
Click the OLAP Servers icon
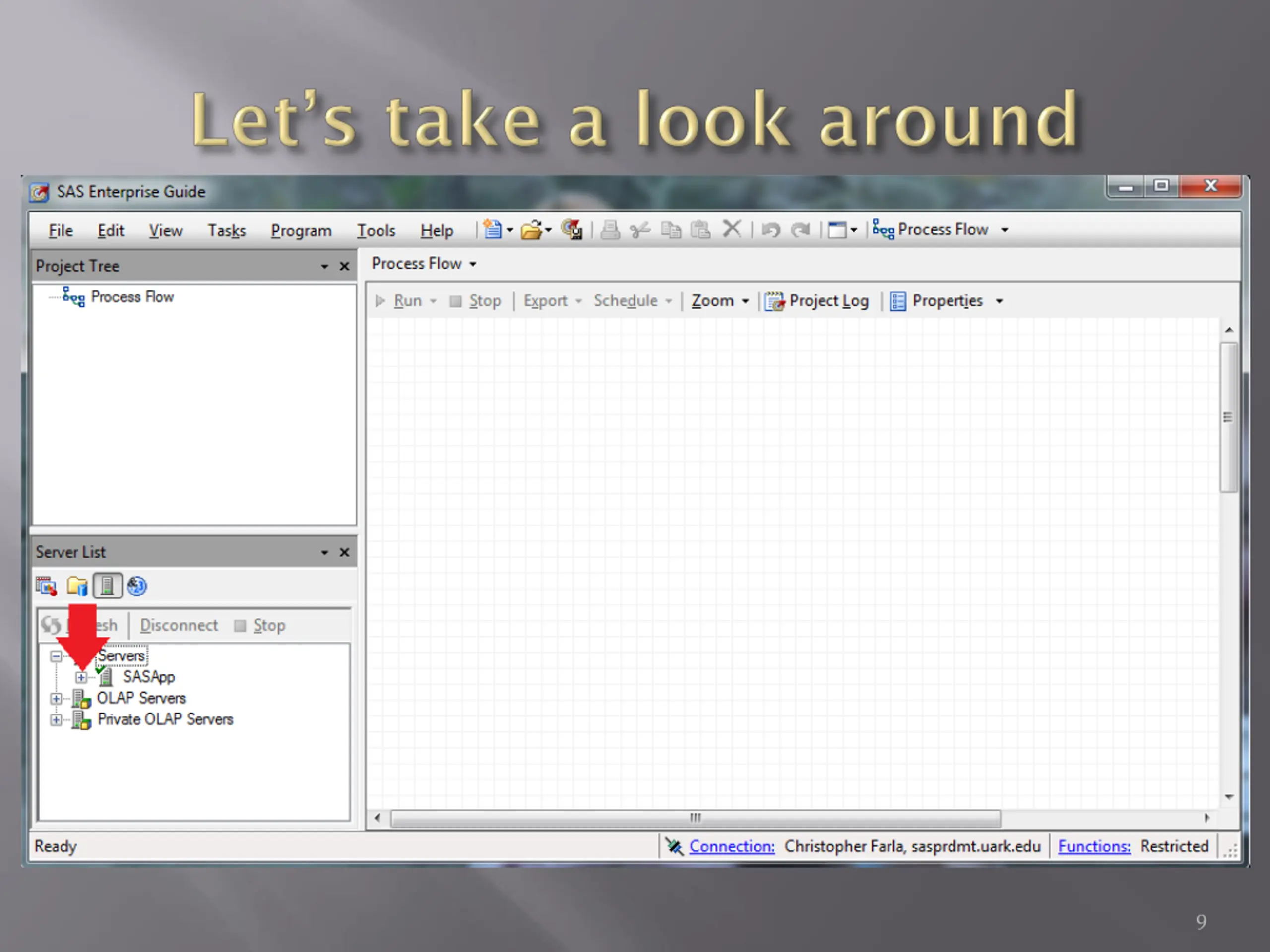click(x=81, y=698)
